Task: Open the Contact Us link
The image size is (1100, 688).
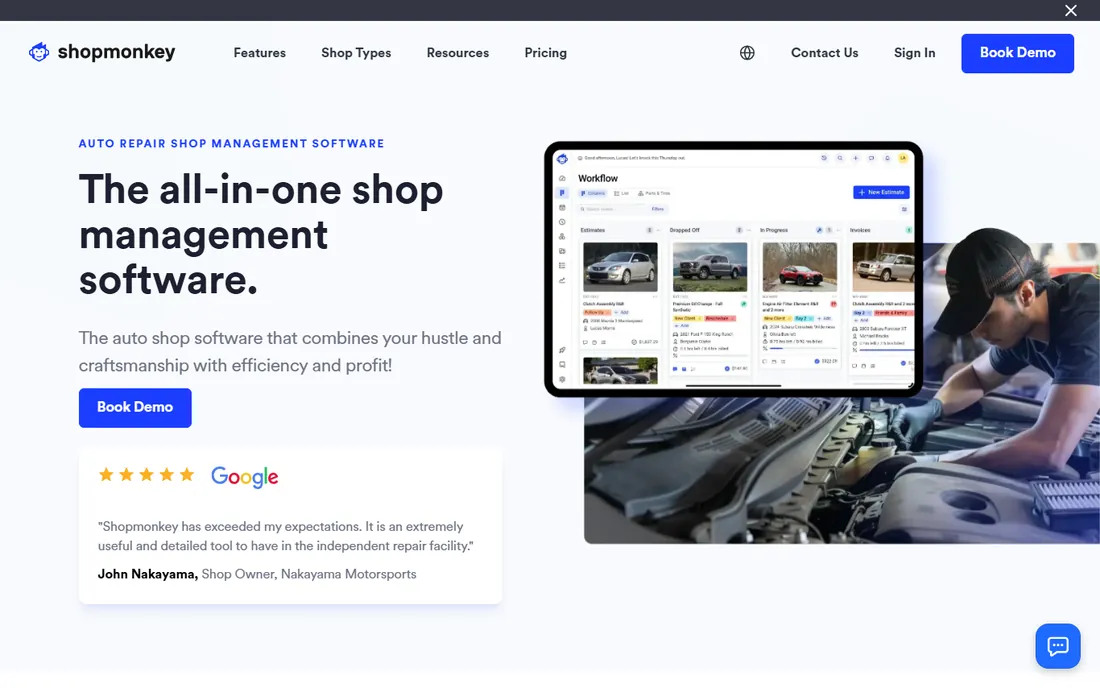Action: pyautogui.click(x=824, y=53)
